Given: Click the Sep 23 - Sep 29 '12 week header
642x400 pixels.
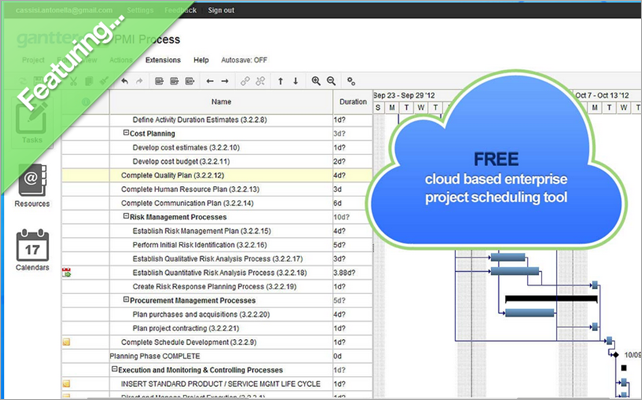Looking at the screenshot, I should pyautogui.click(x=404, y=95).
